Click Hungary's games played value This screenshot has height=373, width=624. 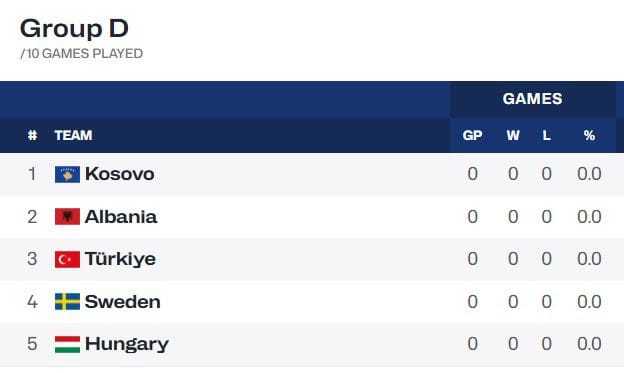pos(472,344)
